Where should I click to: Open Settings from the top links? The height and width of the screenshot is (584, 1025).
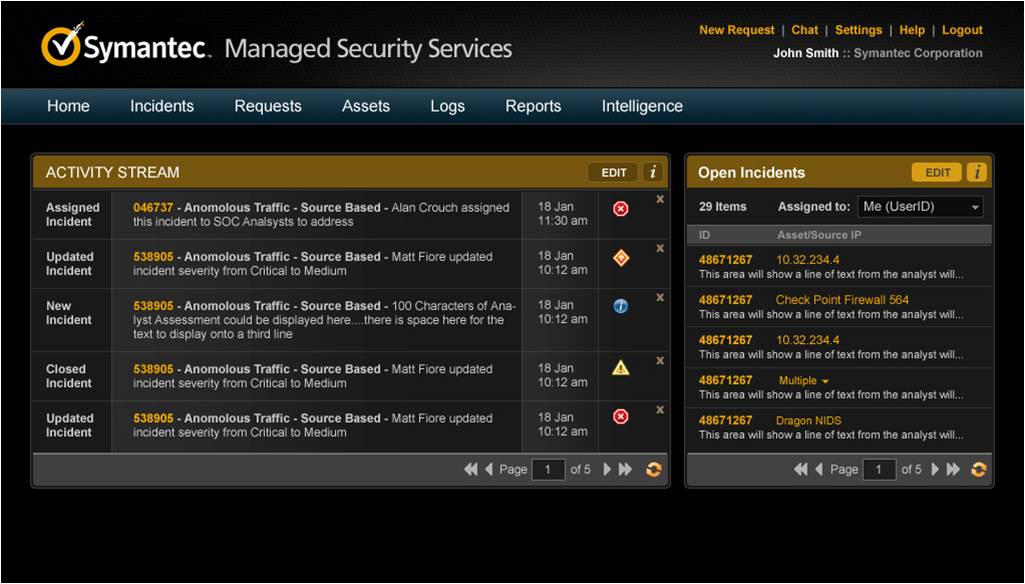pos(858,30)
